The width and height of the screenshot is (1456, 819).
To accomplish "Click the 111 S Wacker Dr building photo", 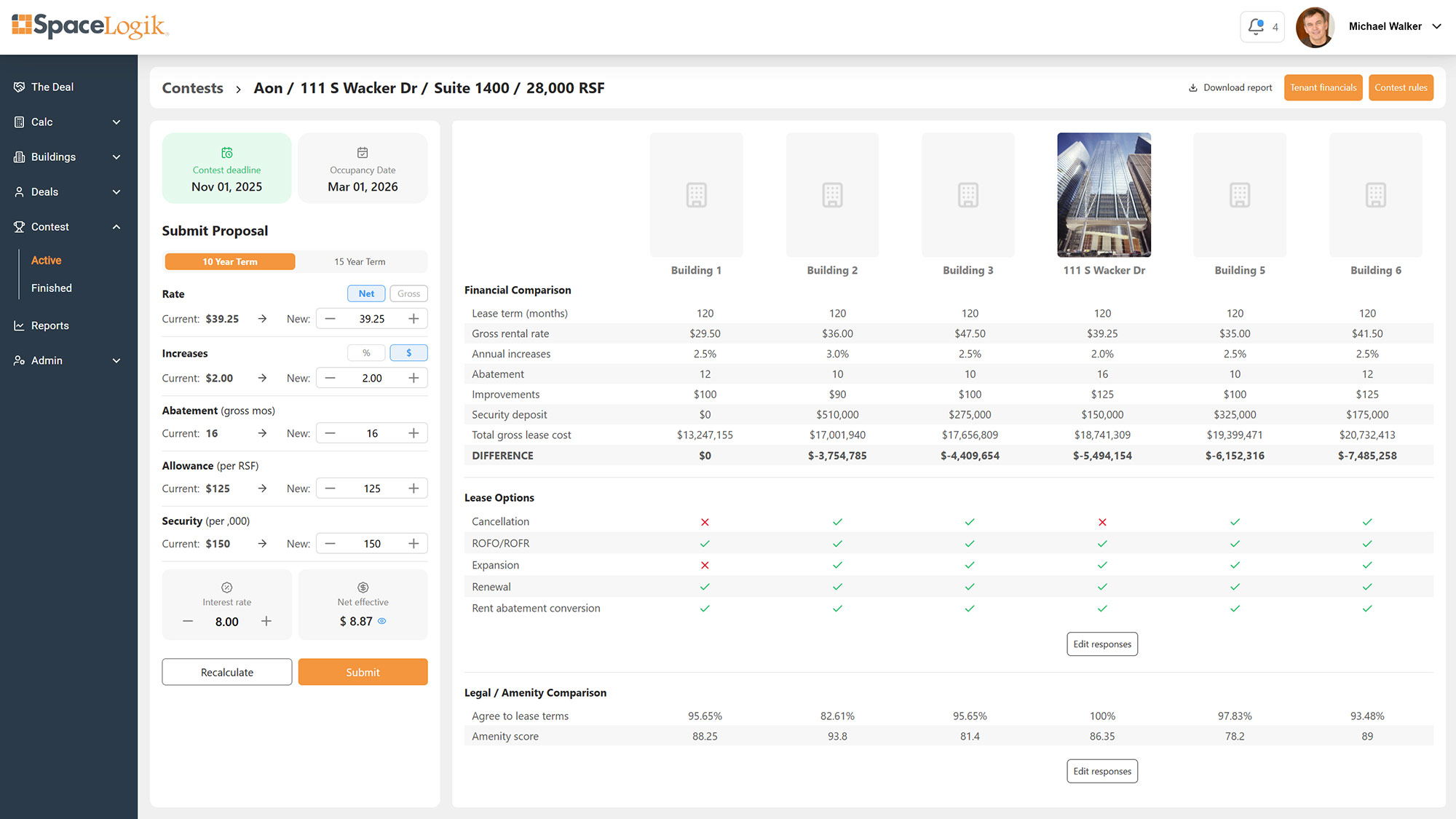I will pyautogui.click(x=1104, y=194).
